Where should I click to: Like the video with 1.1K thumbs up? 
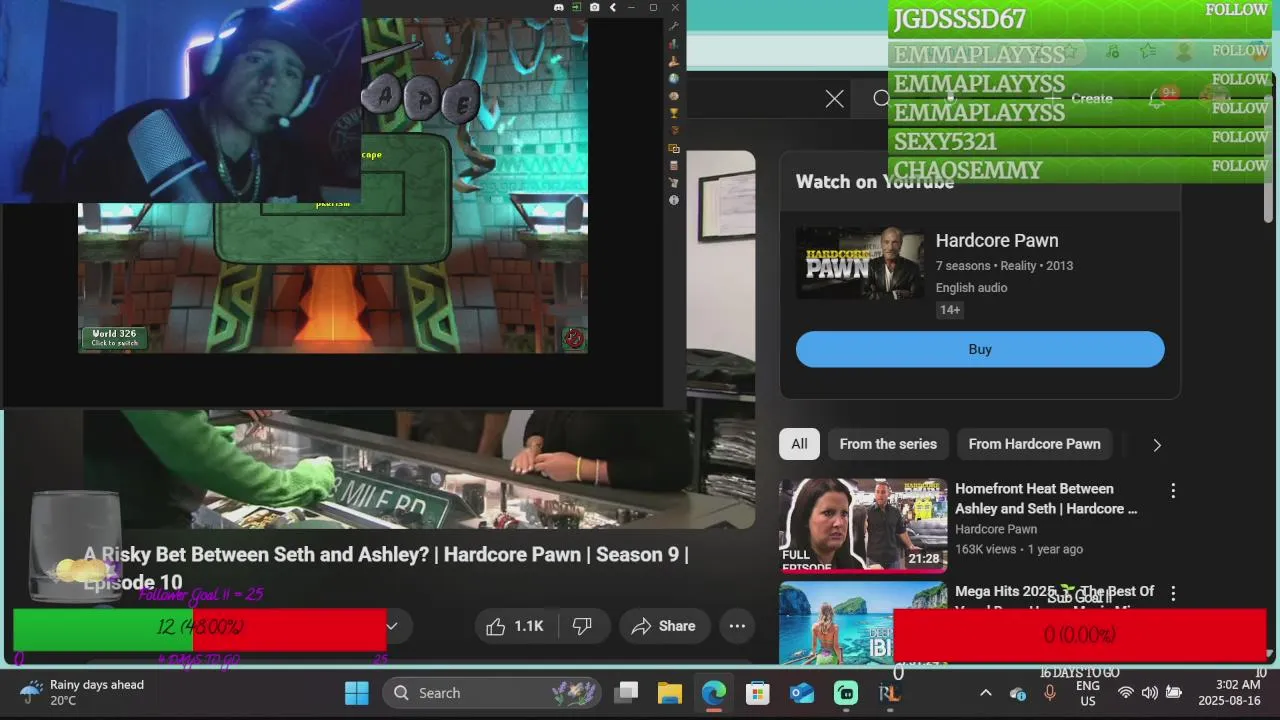pos(515,626)
